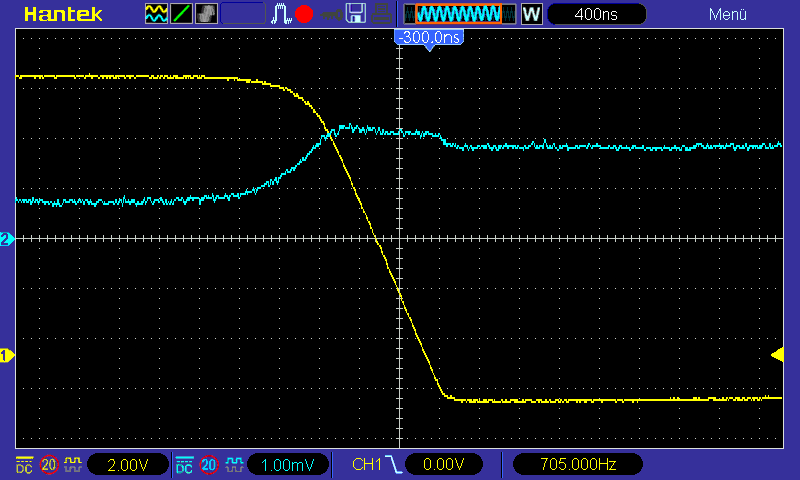Click the cyan CH2 probe attenuation icon

tap(234, 465)
